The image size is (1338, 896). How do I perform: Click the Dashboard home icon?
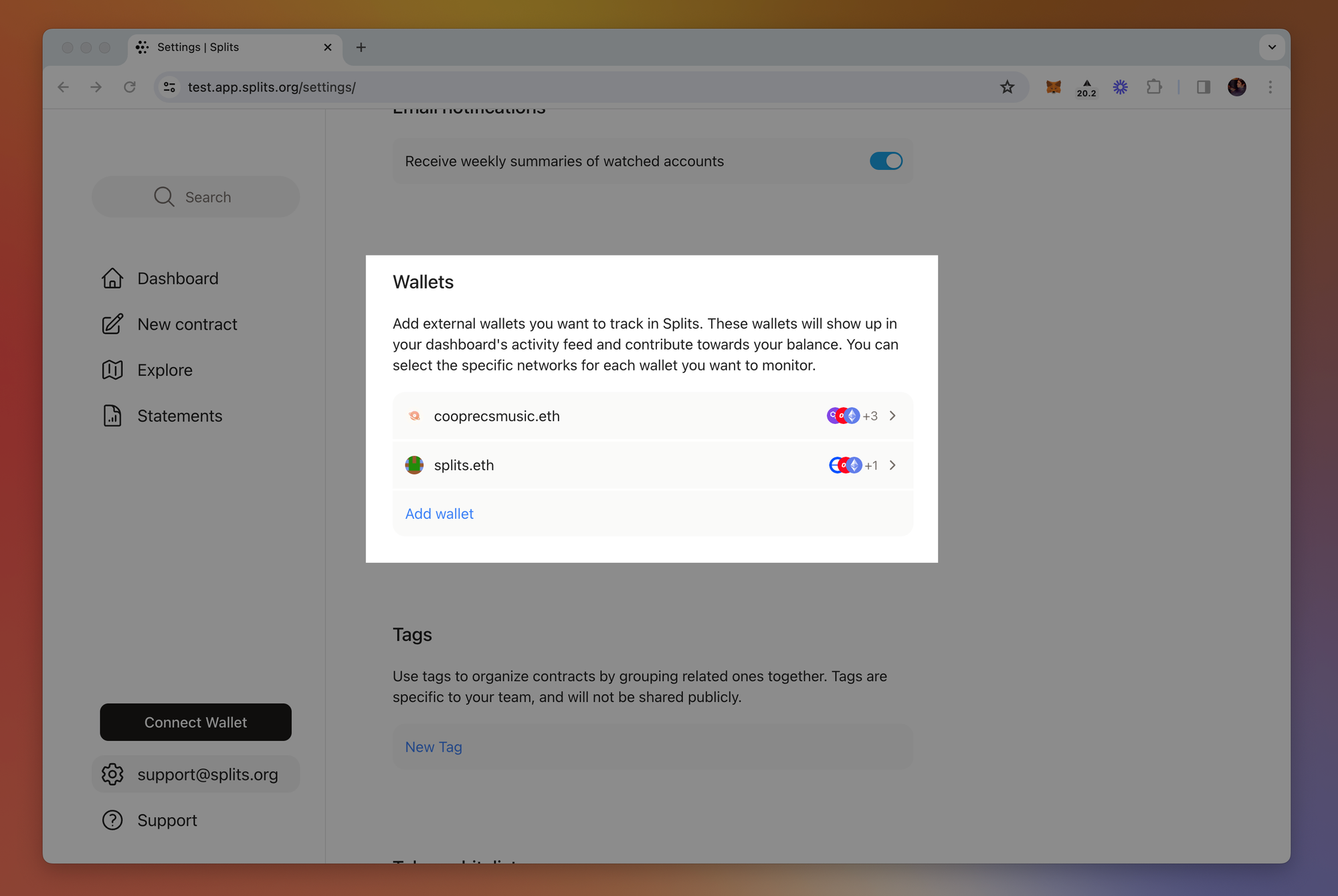click(x=112, y=278)
